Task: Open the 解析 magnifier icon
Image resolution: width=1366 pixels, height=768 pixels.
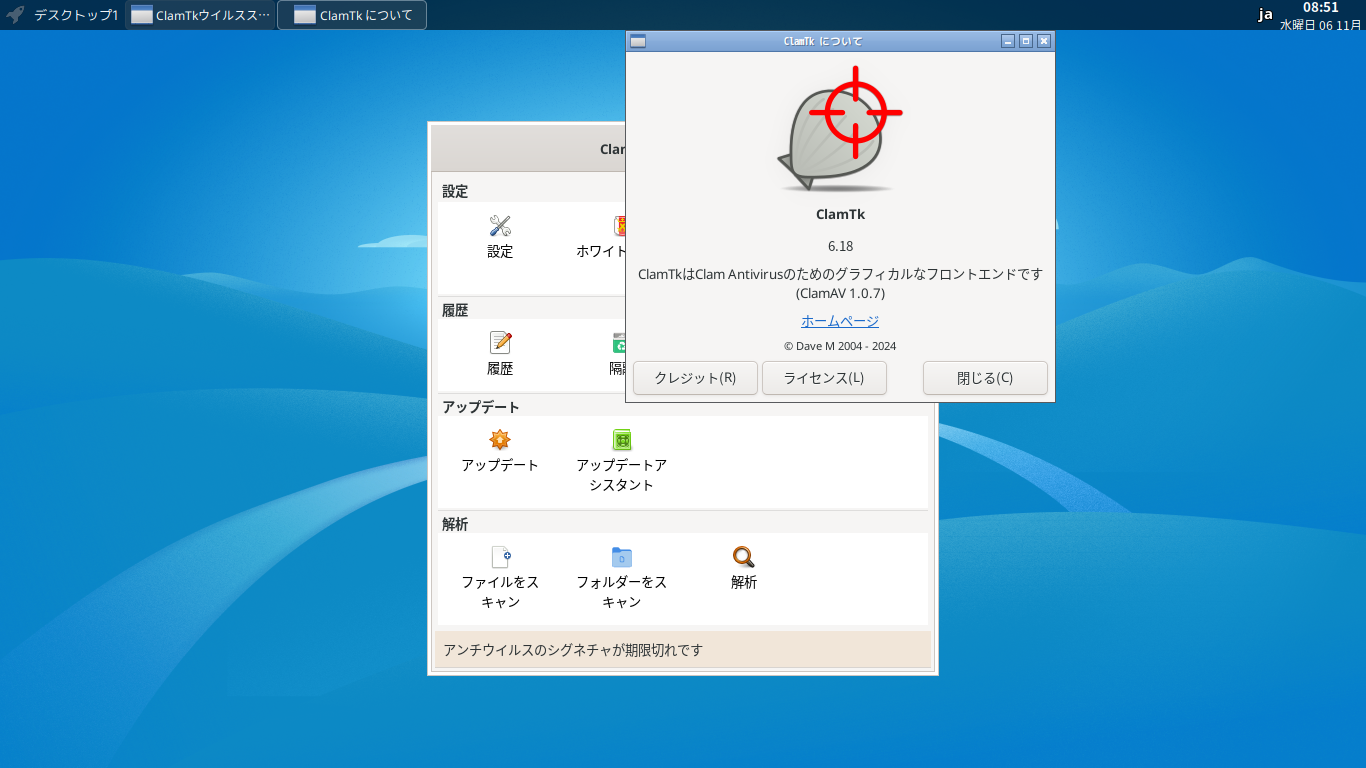Action: (743, 557)
